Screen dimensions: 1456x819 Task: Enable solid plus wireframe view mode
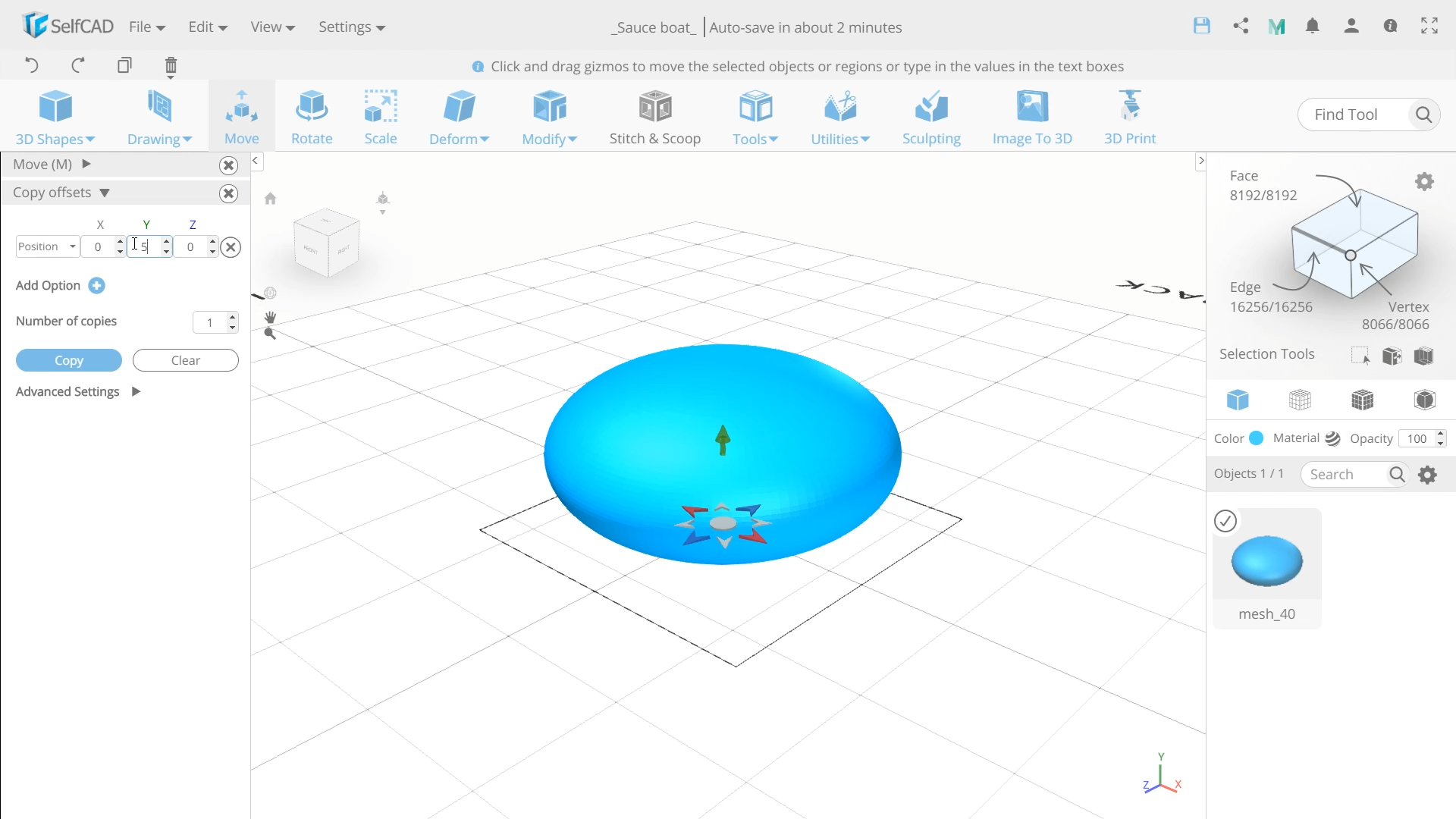1362,400
